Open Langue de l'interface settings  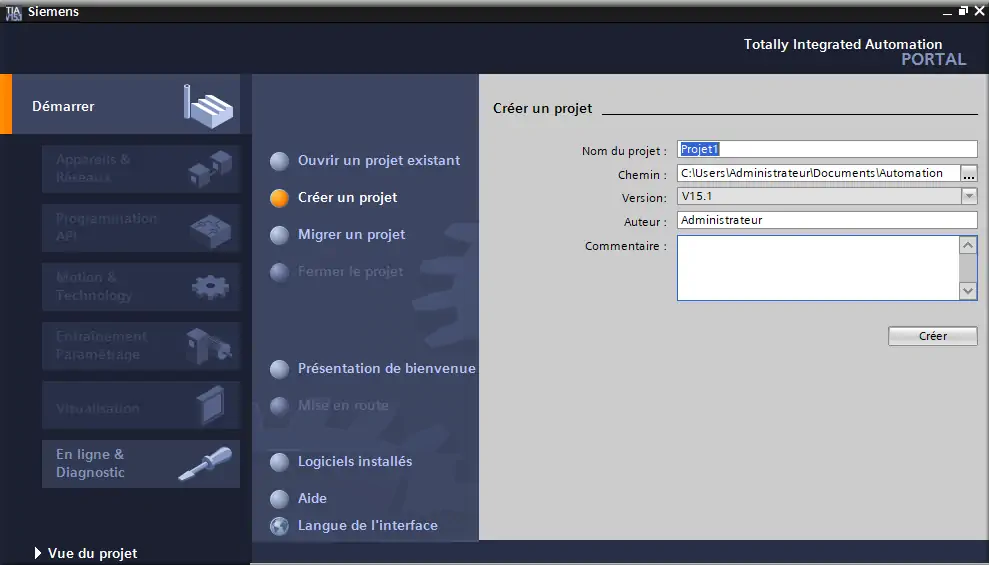pyautogui.click(x=368, y=525)
